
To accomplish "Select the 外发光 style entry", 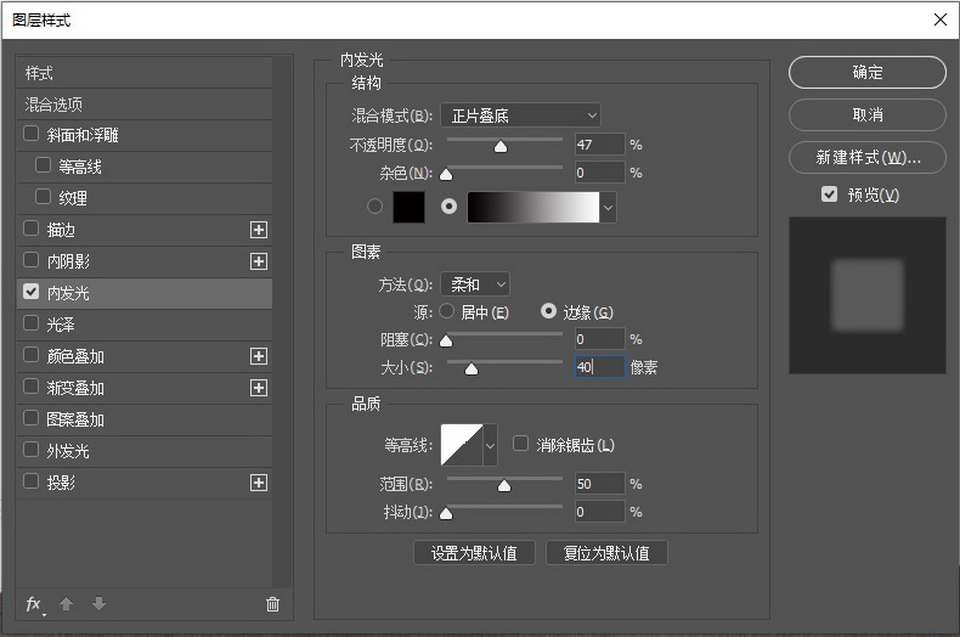I will [68, 451].
